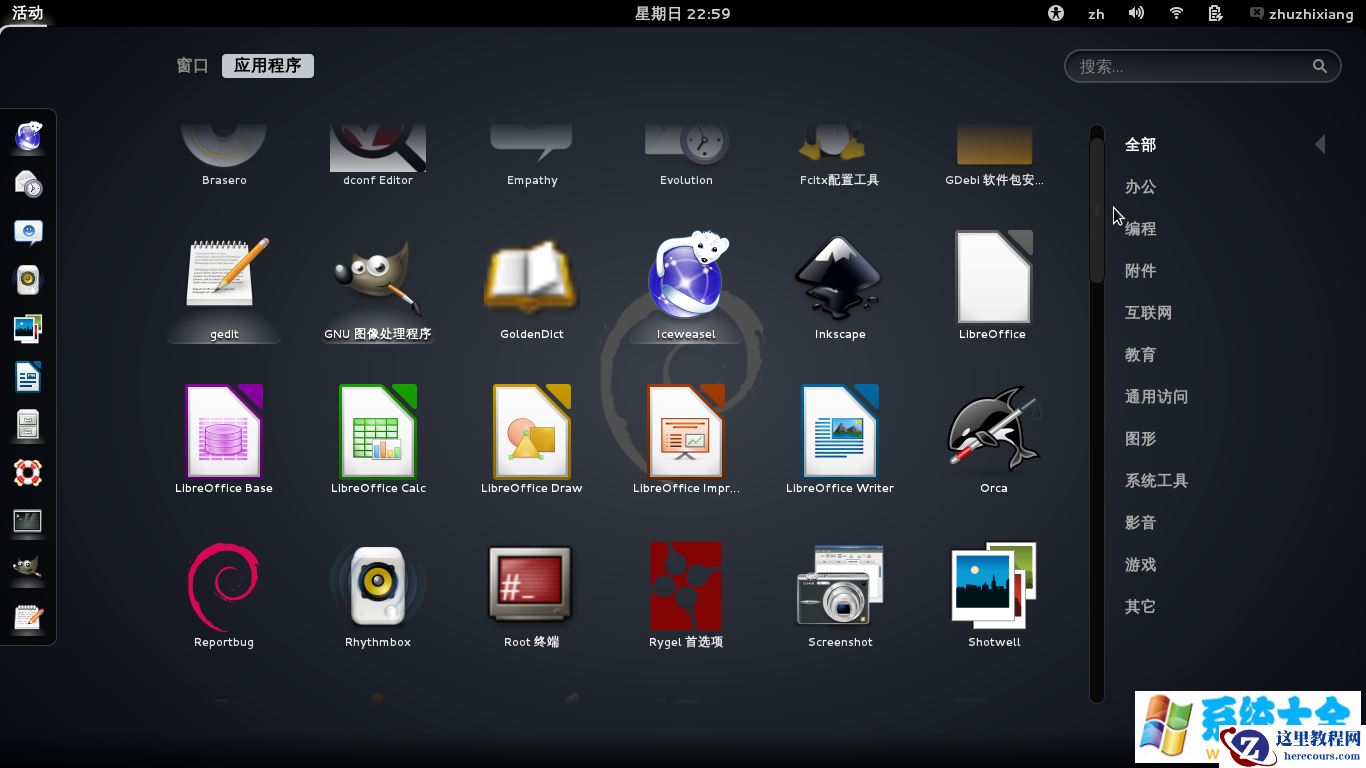Image resolution: width=1366 pixels, height=768 pixels.
Task: Open gedit from the application grid
Action: click(x=224, y=286)
